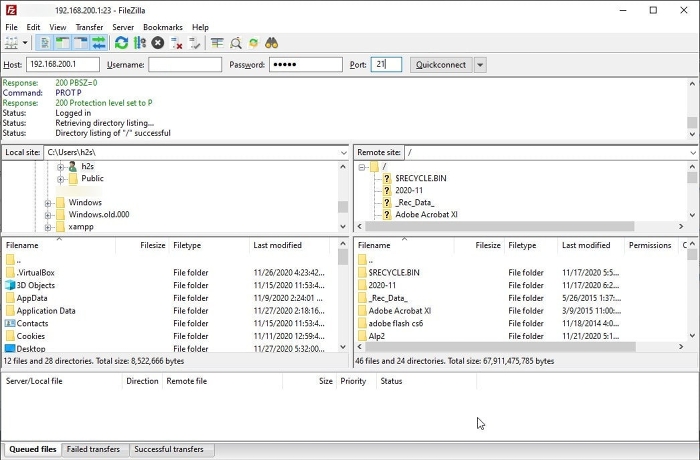Open the Bookmarks menu
The width and height of the screenshot is (700, 460).
click(x=163, y=27)
